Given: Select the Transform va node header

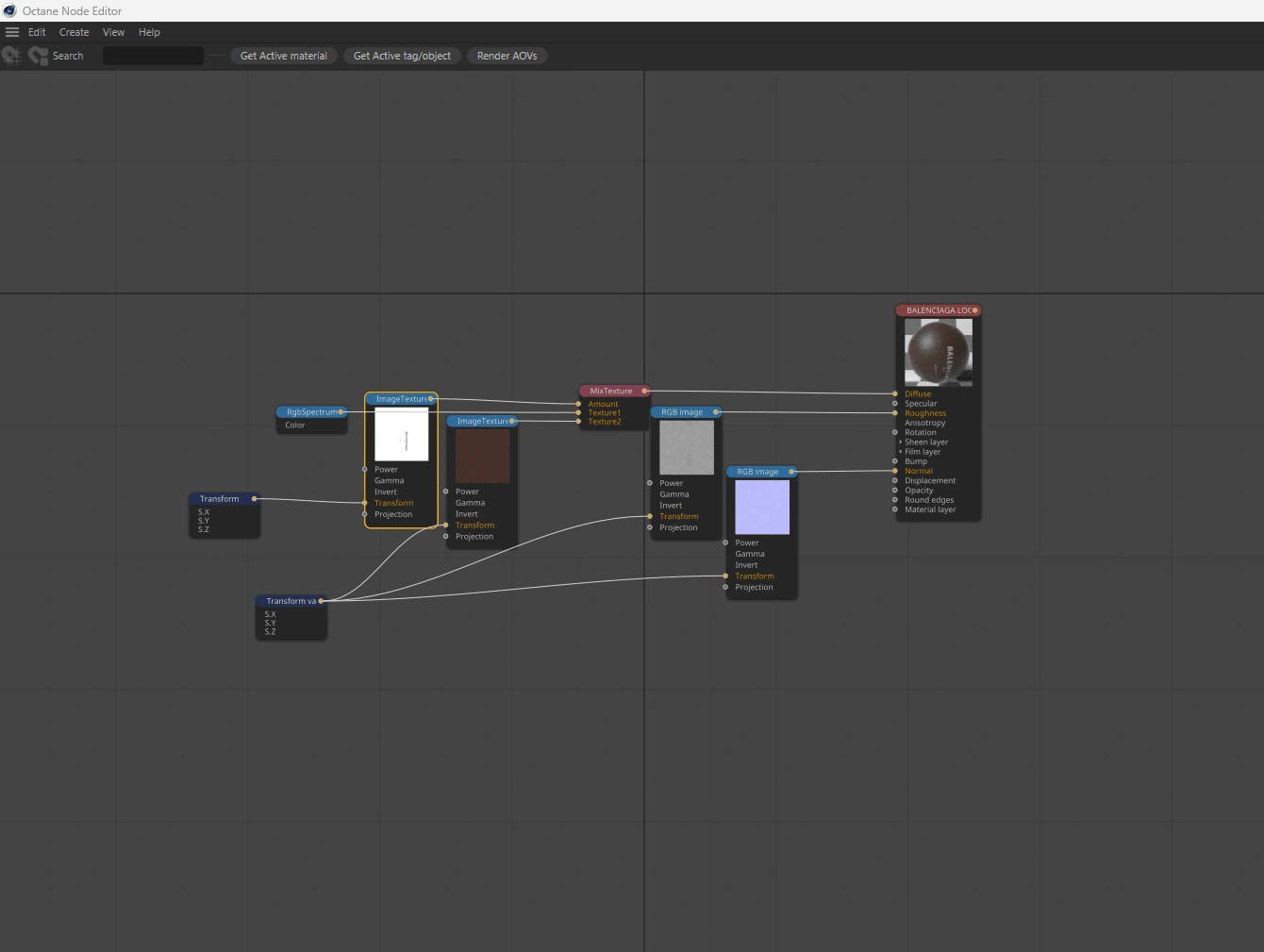Looking at the screenshot, I should point(291,601).
